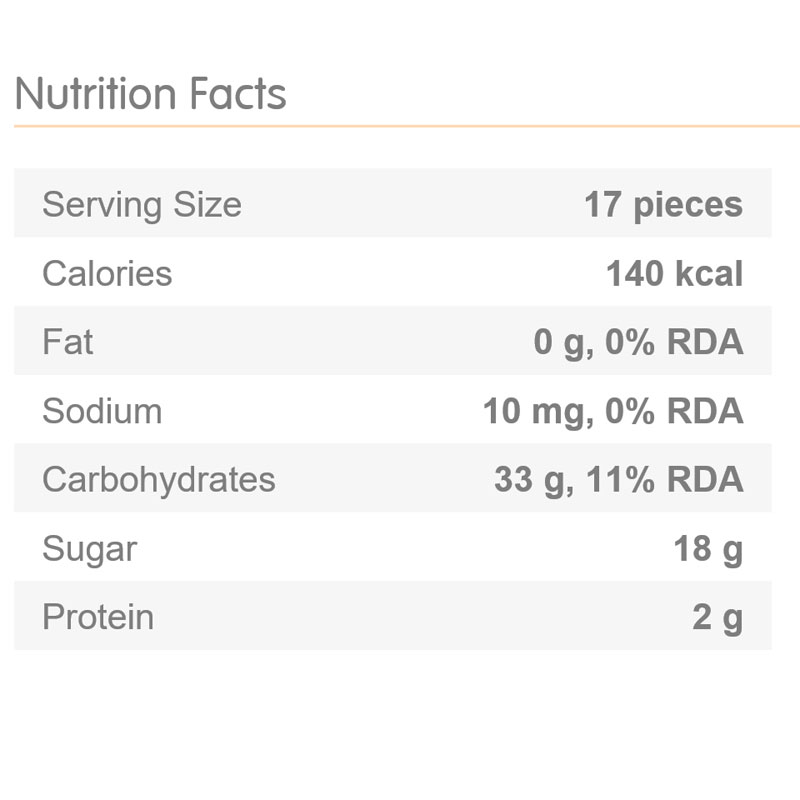Screen dimensions: 800x800
Task: Select the Sugar row label
Action: pyautogui.click(x=89, y=549)
